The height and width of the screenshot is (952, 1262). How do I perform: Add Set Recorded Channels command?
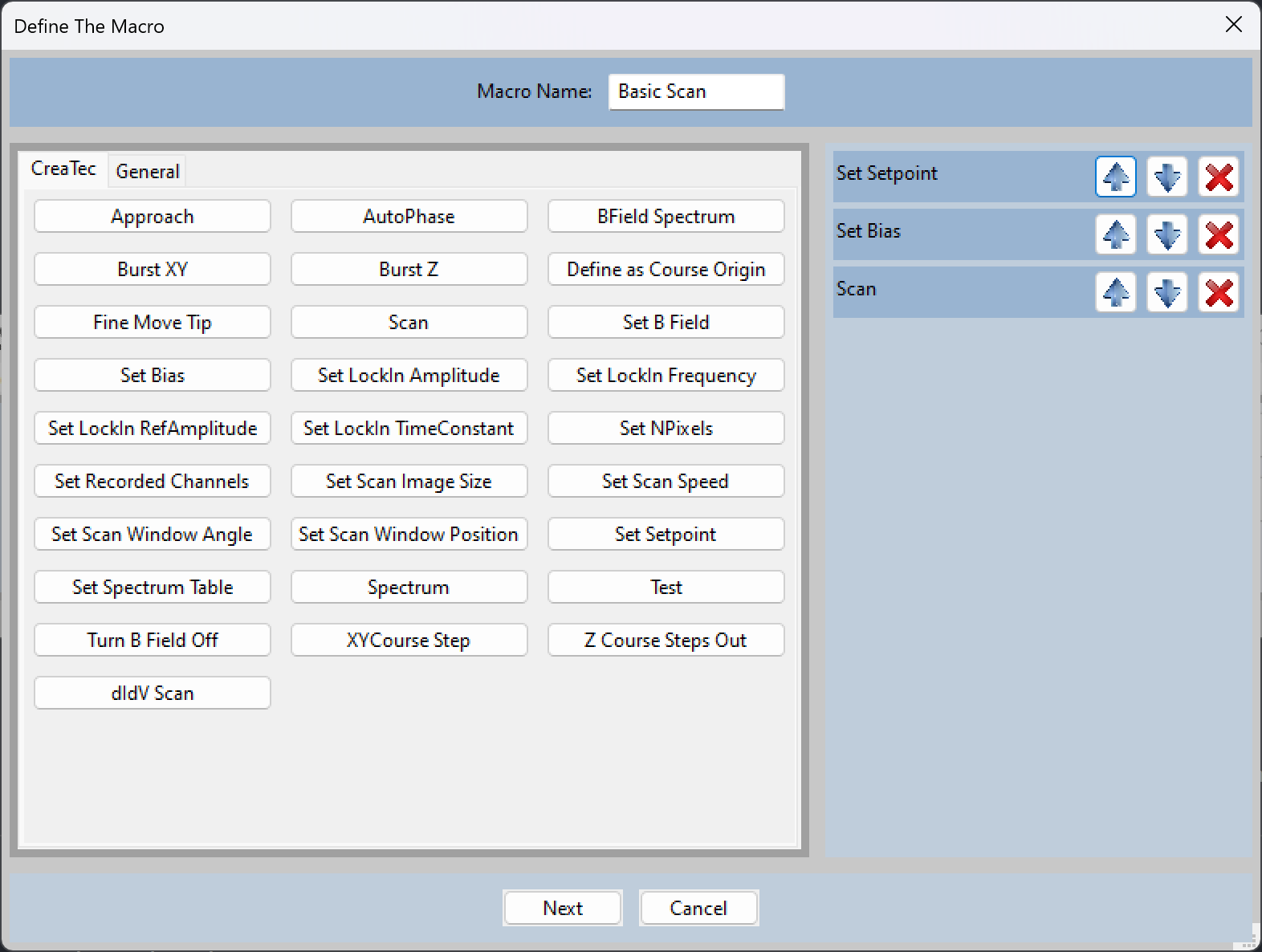coord(153,482)
